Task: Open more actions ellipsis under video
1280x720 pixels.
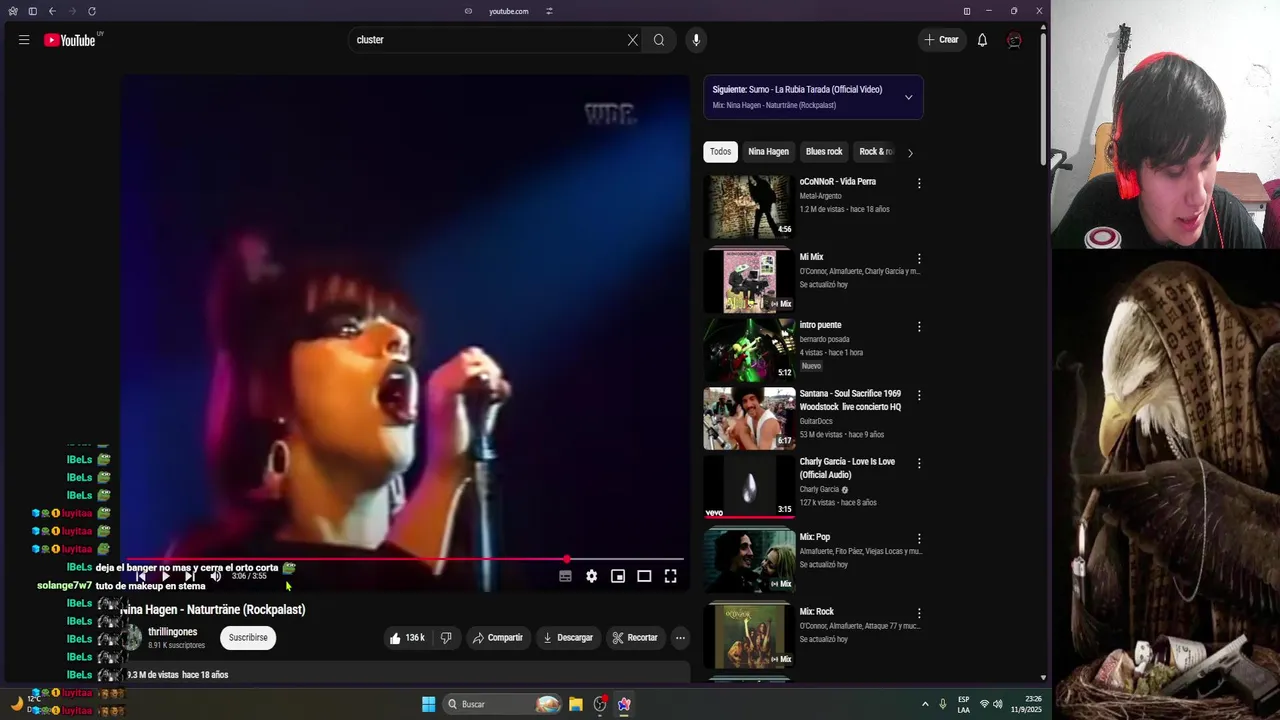Action: pos(680,638)
